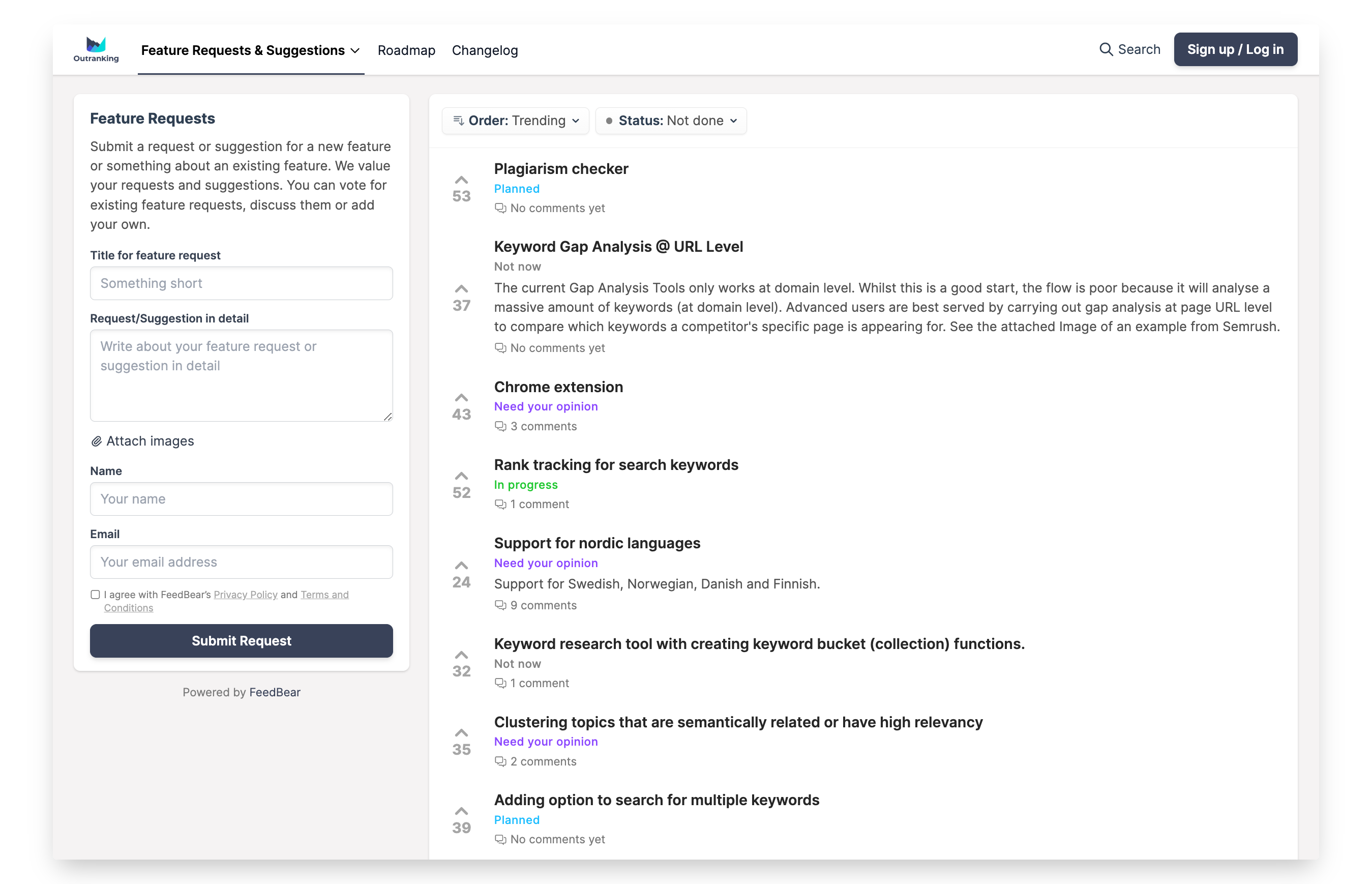Click Planned status under Plagiarism checker
Viewport: 1372px width, 884px height.
tap(517, 188)
